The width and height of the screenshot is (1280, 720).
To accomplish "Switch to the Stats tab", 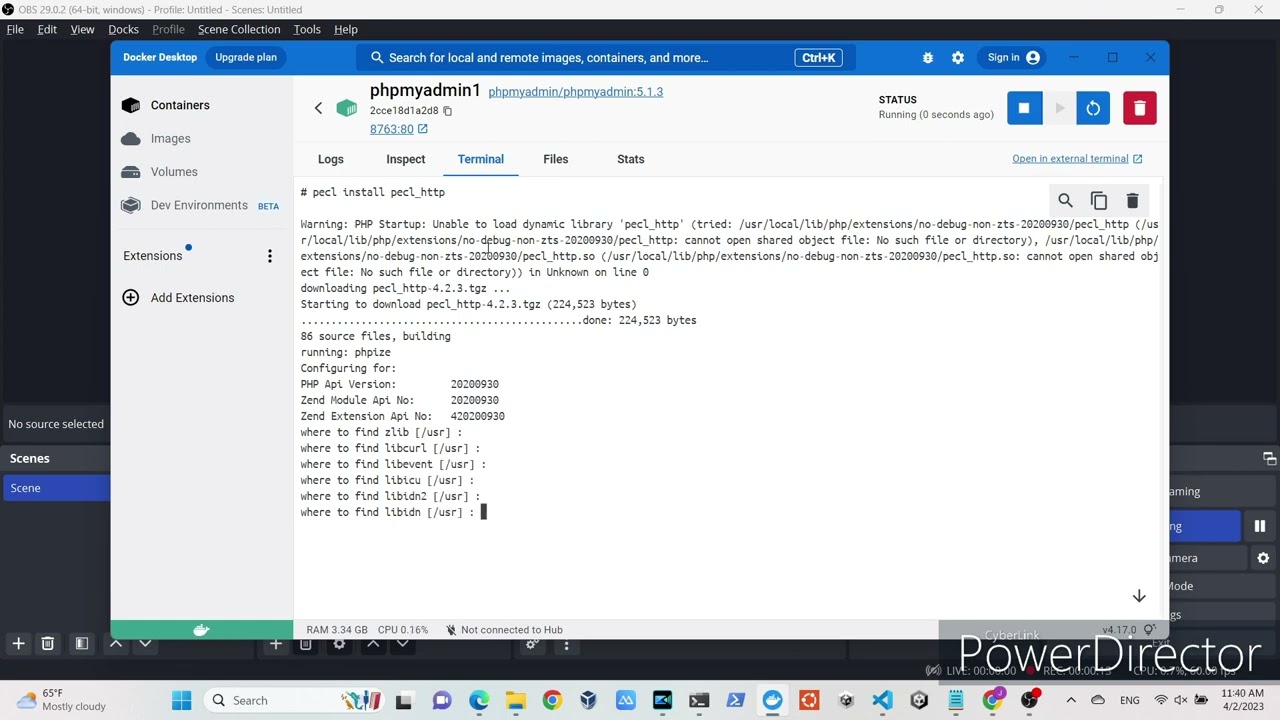I will 630,159.
